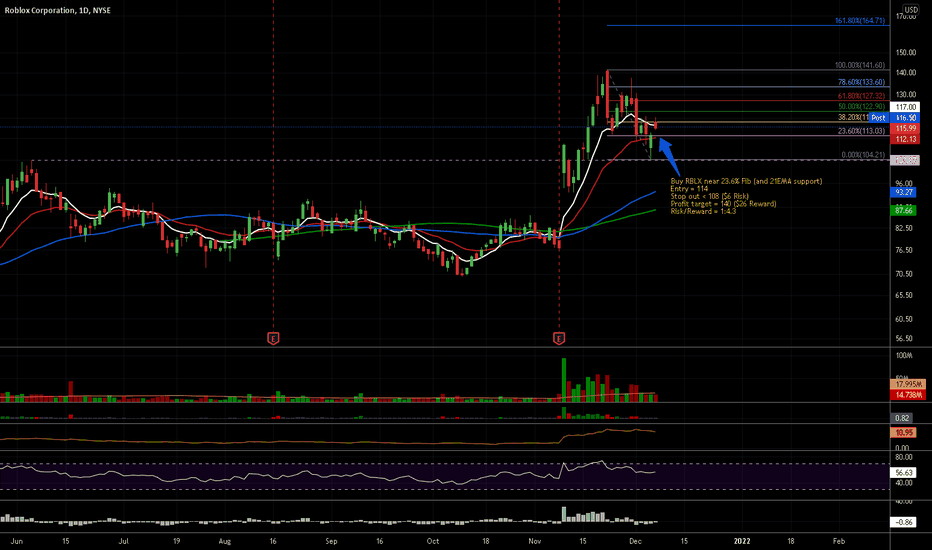Select the 0.00%(104.21) Fibonacci label
Image resolution: width=932 pixels, height=550 pixels.
(x=863, y=155)
